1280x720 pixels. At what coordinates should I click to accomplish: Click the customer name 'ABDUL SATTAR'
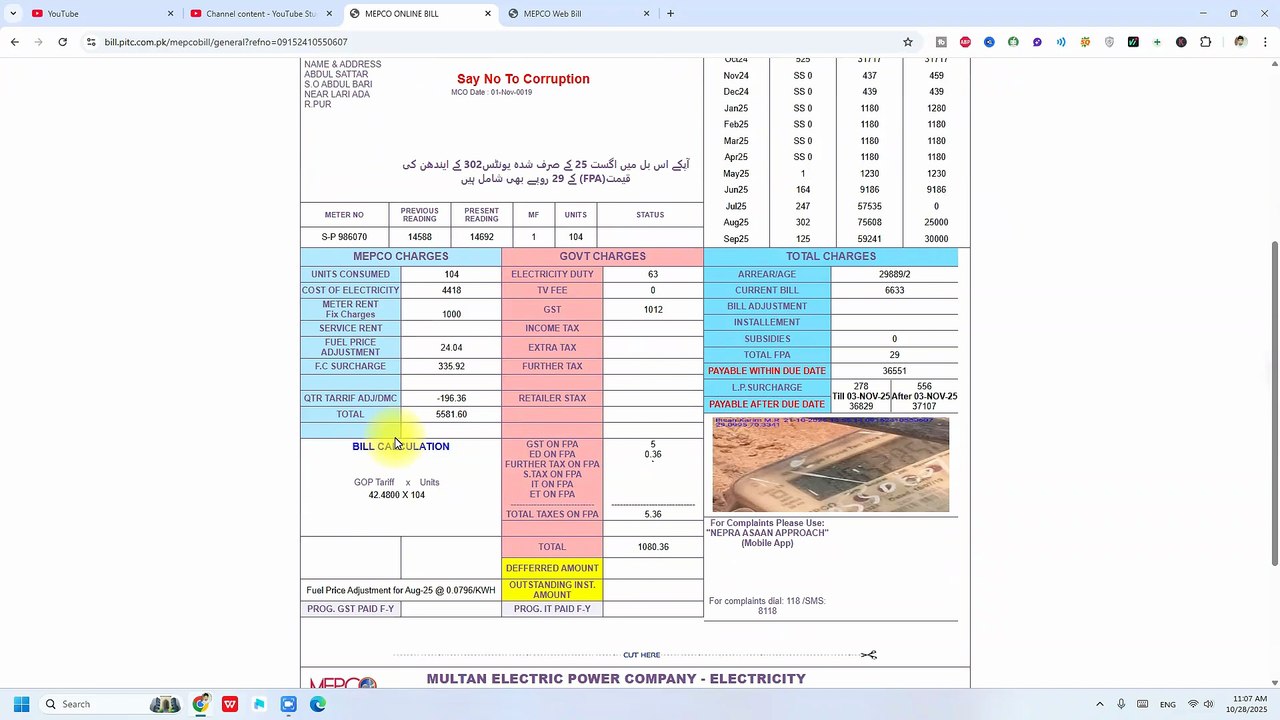tap(336, 75)
